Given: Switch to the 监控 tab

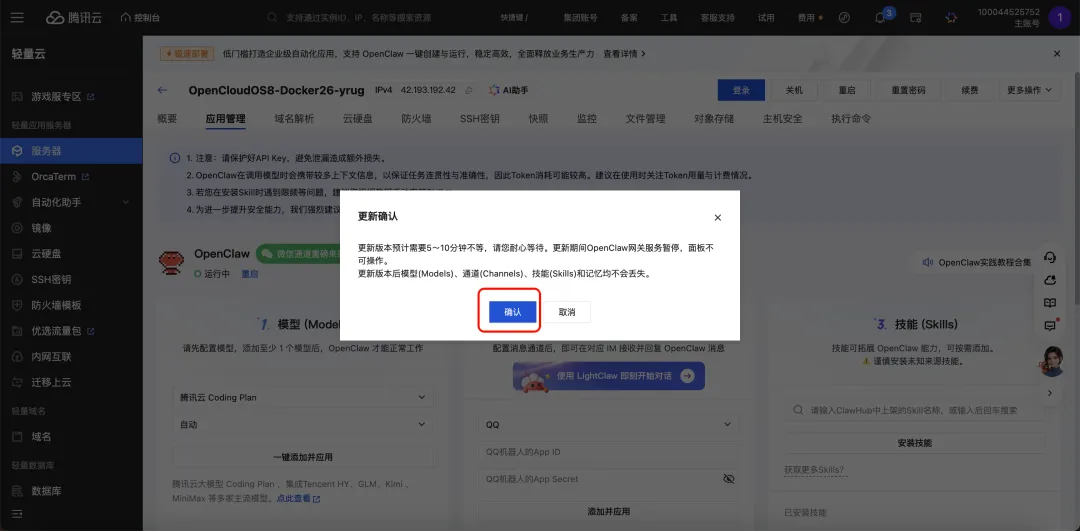Looking at the screenshot, I should [x=587, y=118].
